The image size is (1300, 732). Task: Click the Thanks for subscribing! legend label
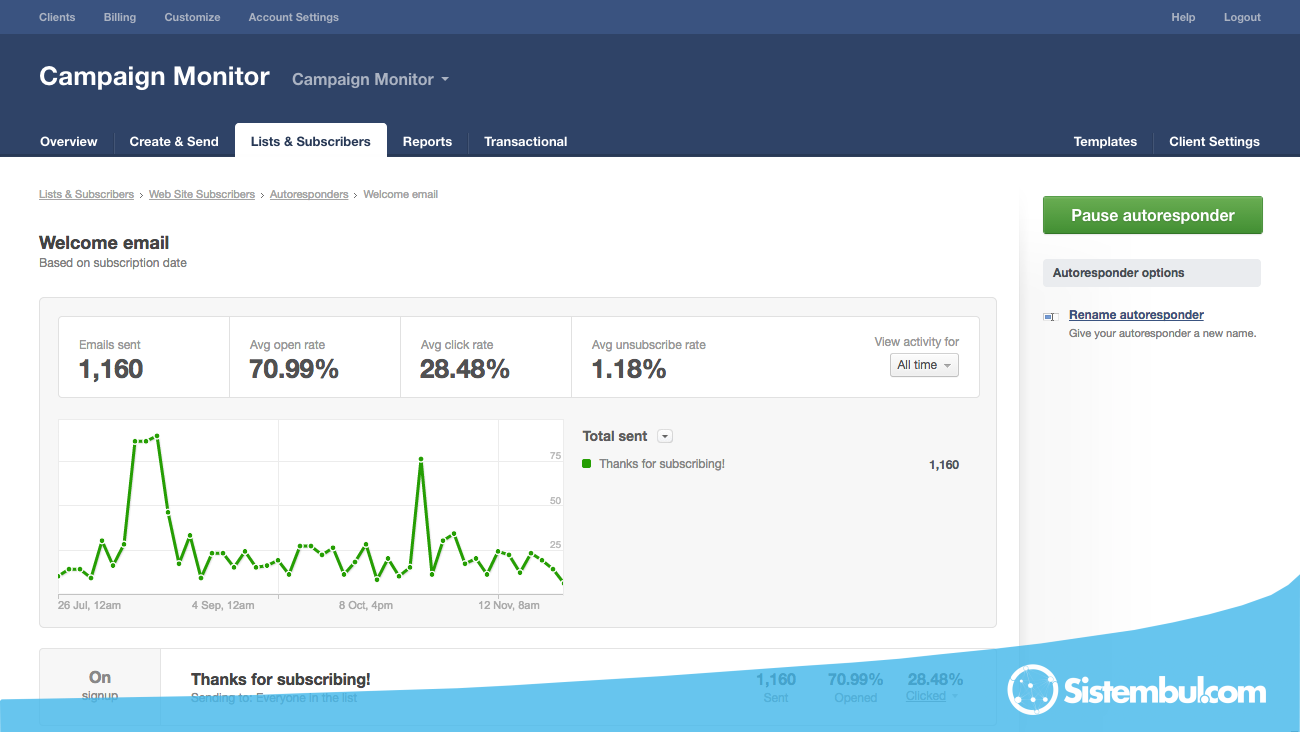[x=662, y=464]
